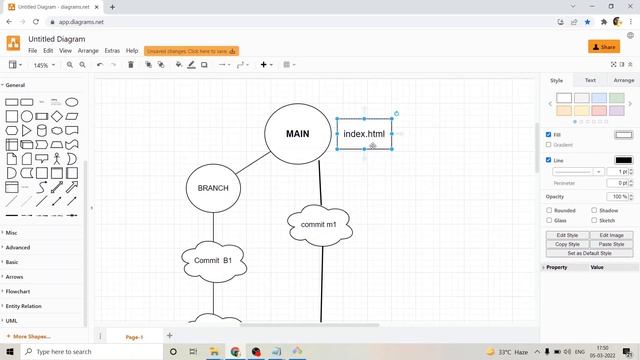This screenshot has width=640, height=360.
Task: Click the To Back toolbar icon
Action: point(161,64)
